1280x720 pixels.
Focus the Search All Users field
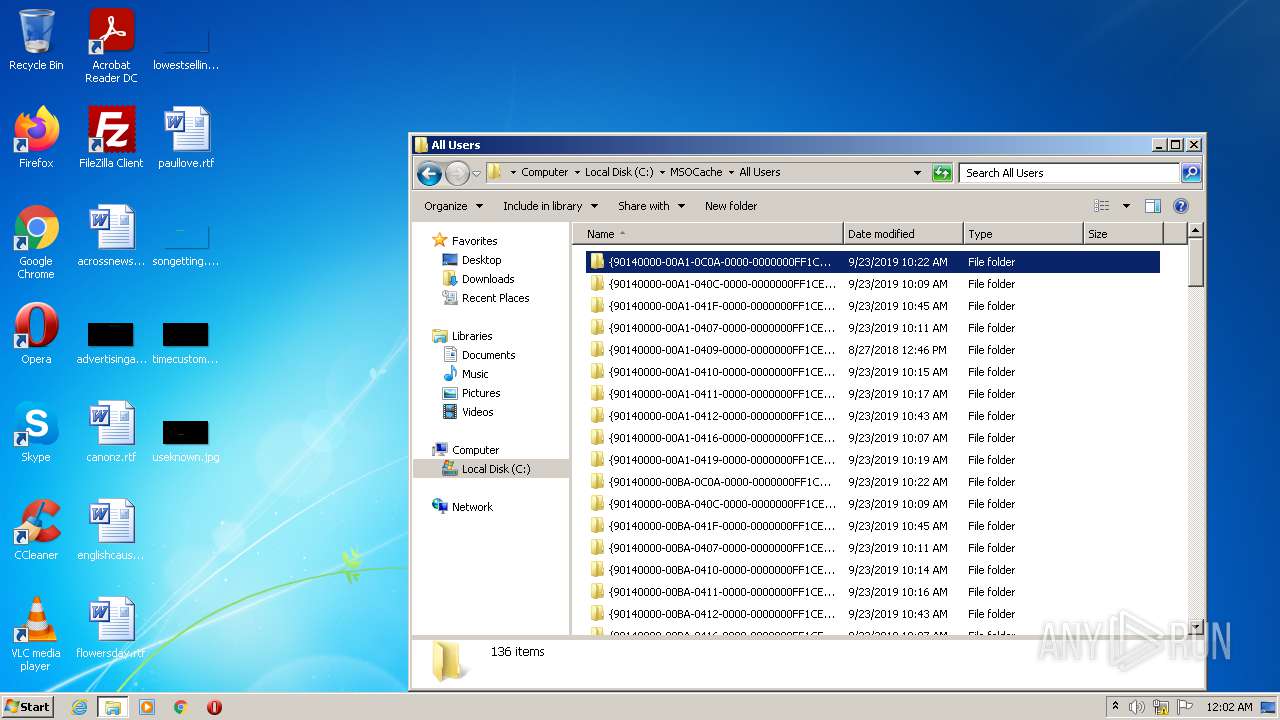(x=1069, y=173)
